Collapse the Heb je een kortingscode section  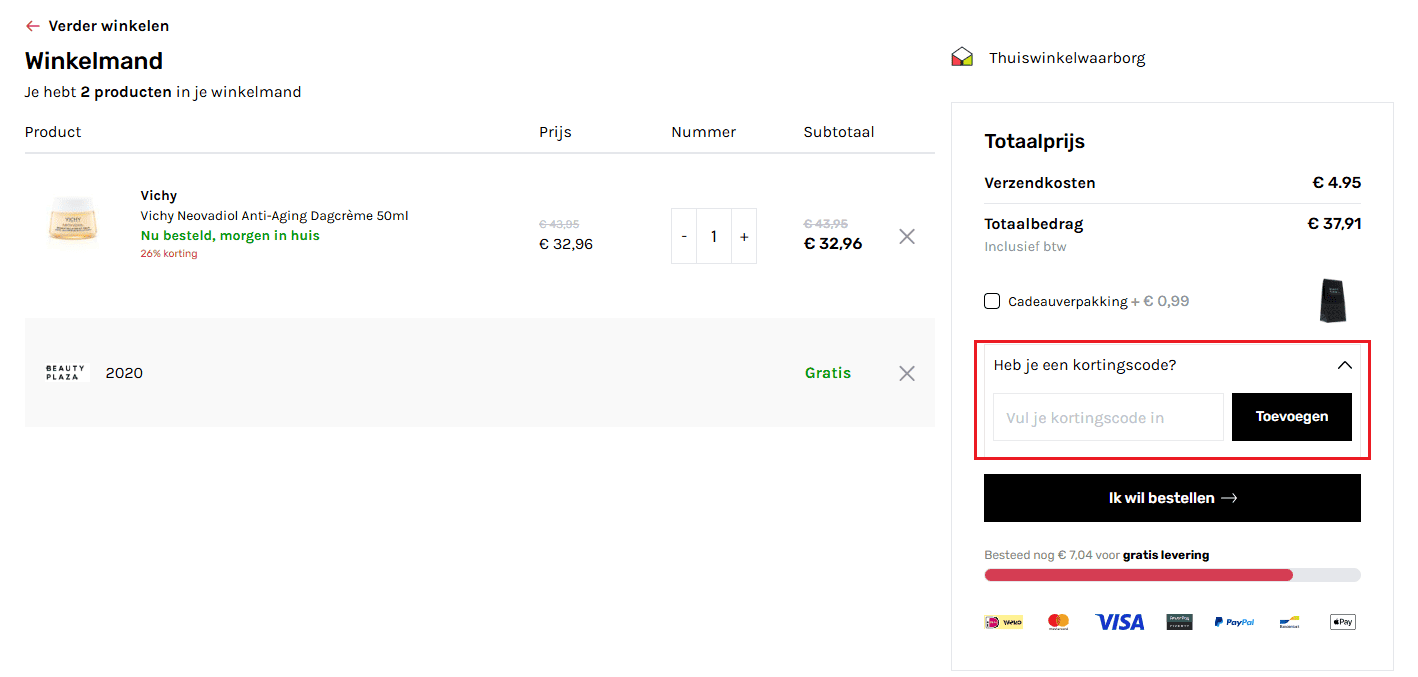tap(1172, 365)
